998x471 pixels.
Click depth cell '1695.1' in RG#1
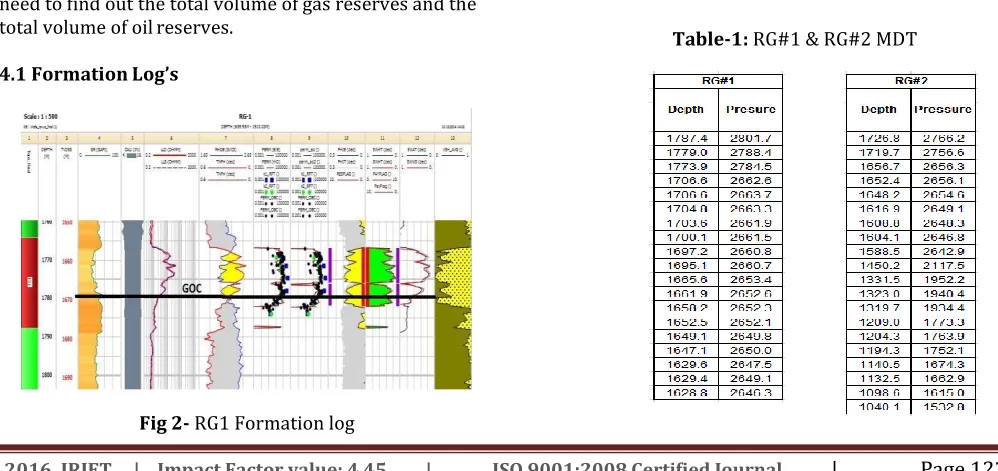[x=686, y=265]
